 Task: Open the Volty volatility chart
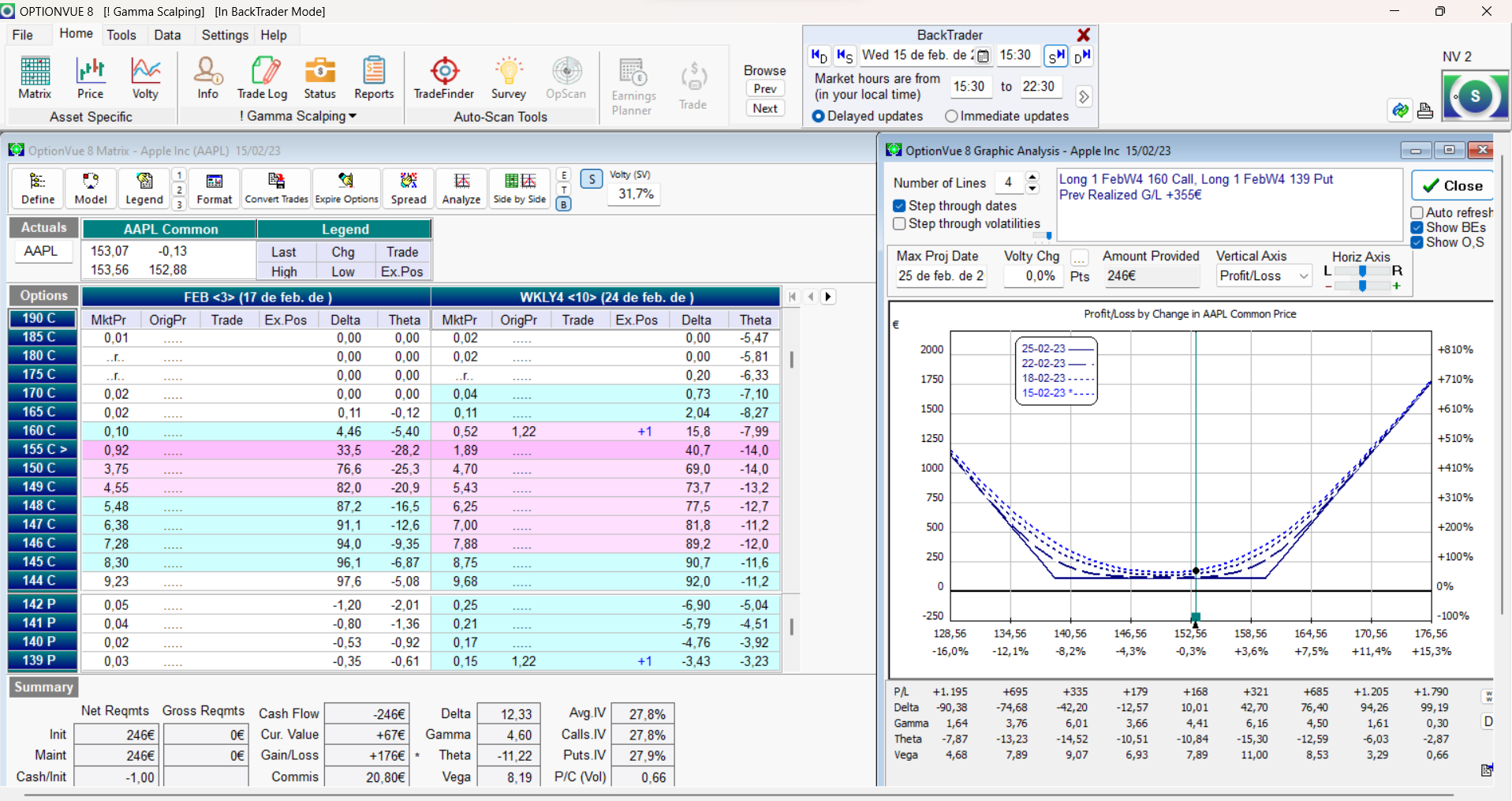click(x=145, y=78)
